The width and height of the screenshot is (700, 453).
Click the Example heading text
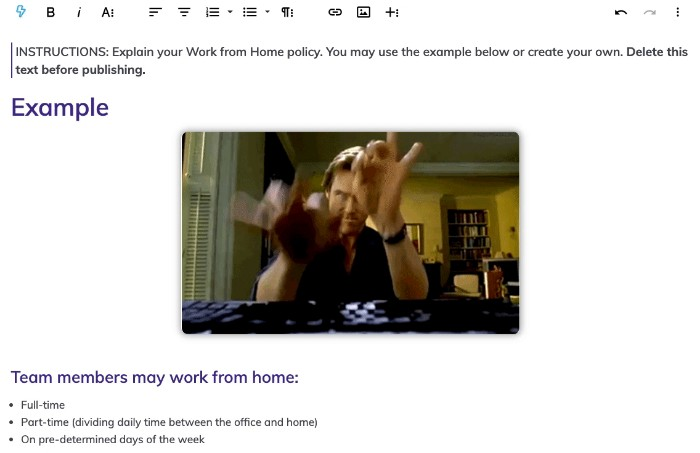(60, 108)
